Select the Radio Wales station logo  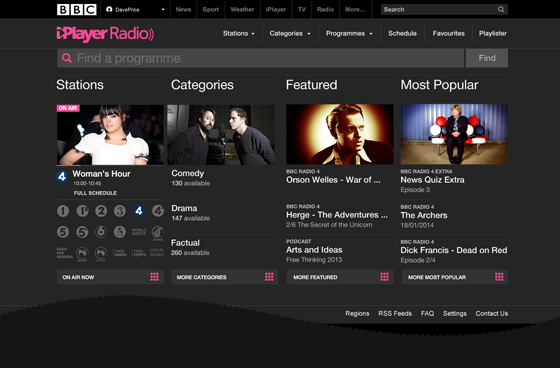[120, 253]
